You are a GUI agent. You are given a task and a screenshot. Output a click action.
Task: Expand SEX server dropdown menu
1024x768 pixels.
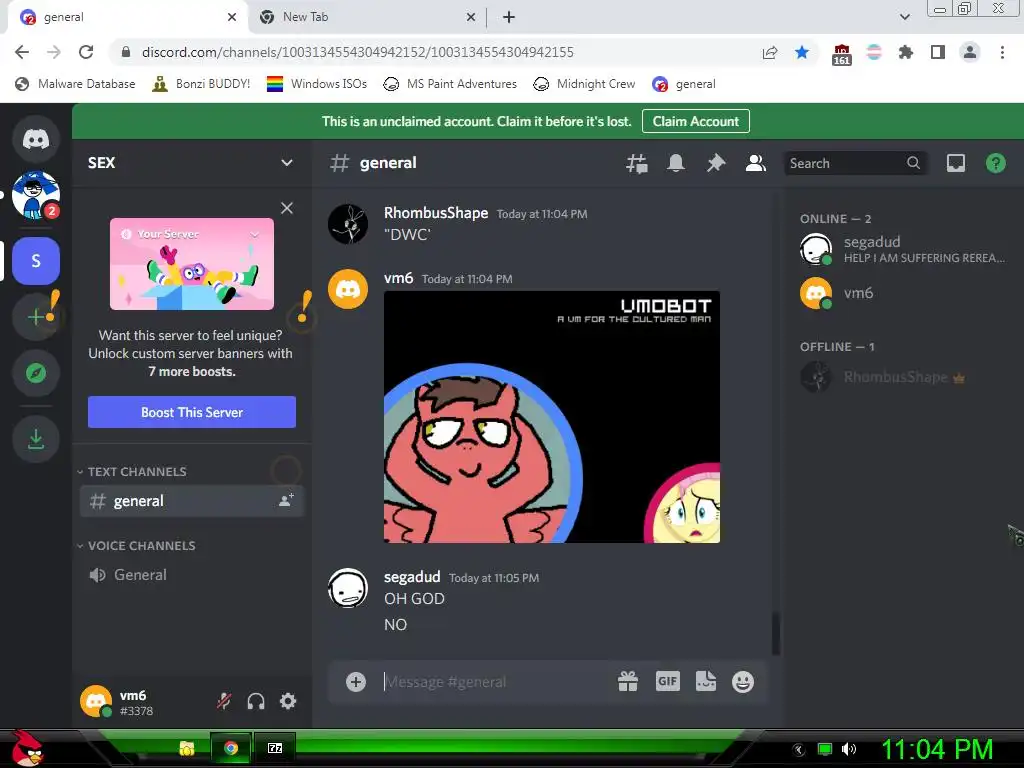[287, 163]
